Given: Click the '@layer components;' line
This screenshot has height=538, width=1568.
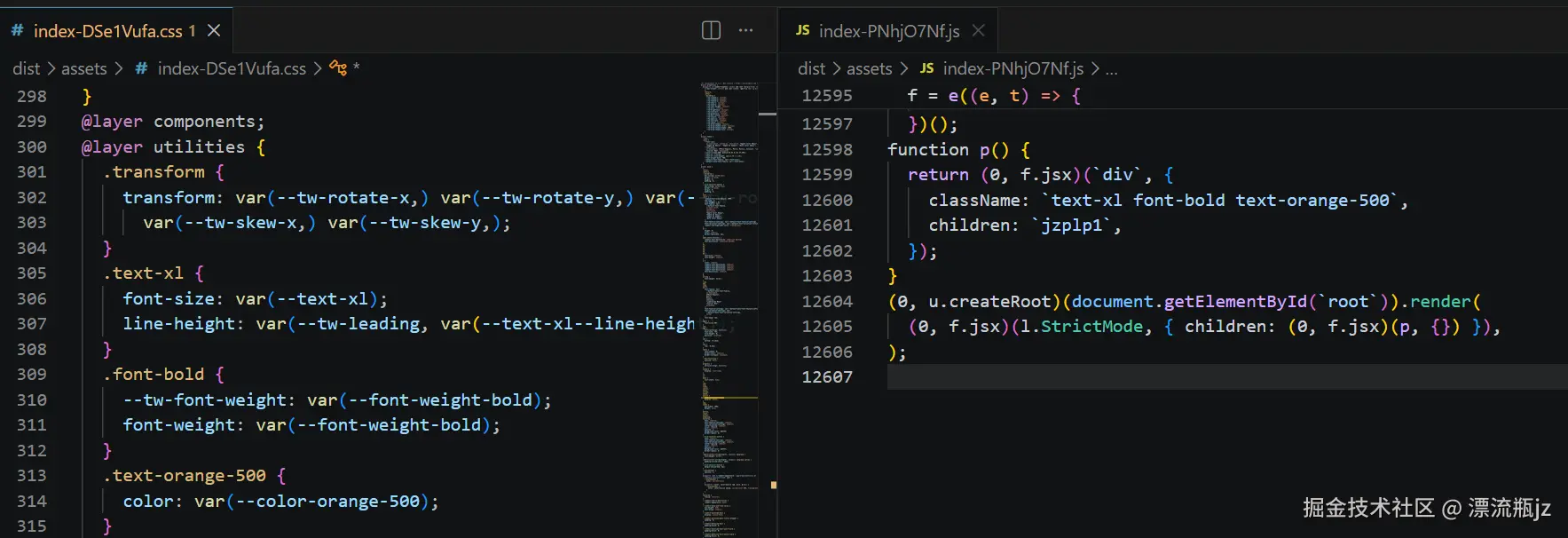Looking at the screenshot, I should [173, 122].
